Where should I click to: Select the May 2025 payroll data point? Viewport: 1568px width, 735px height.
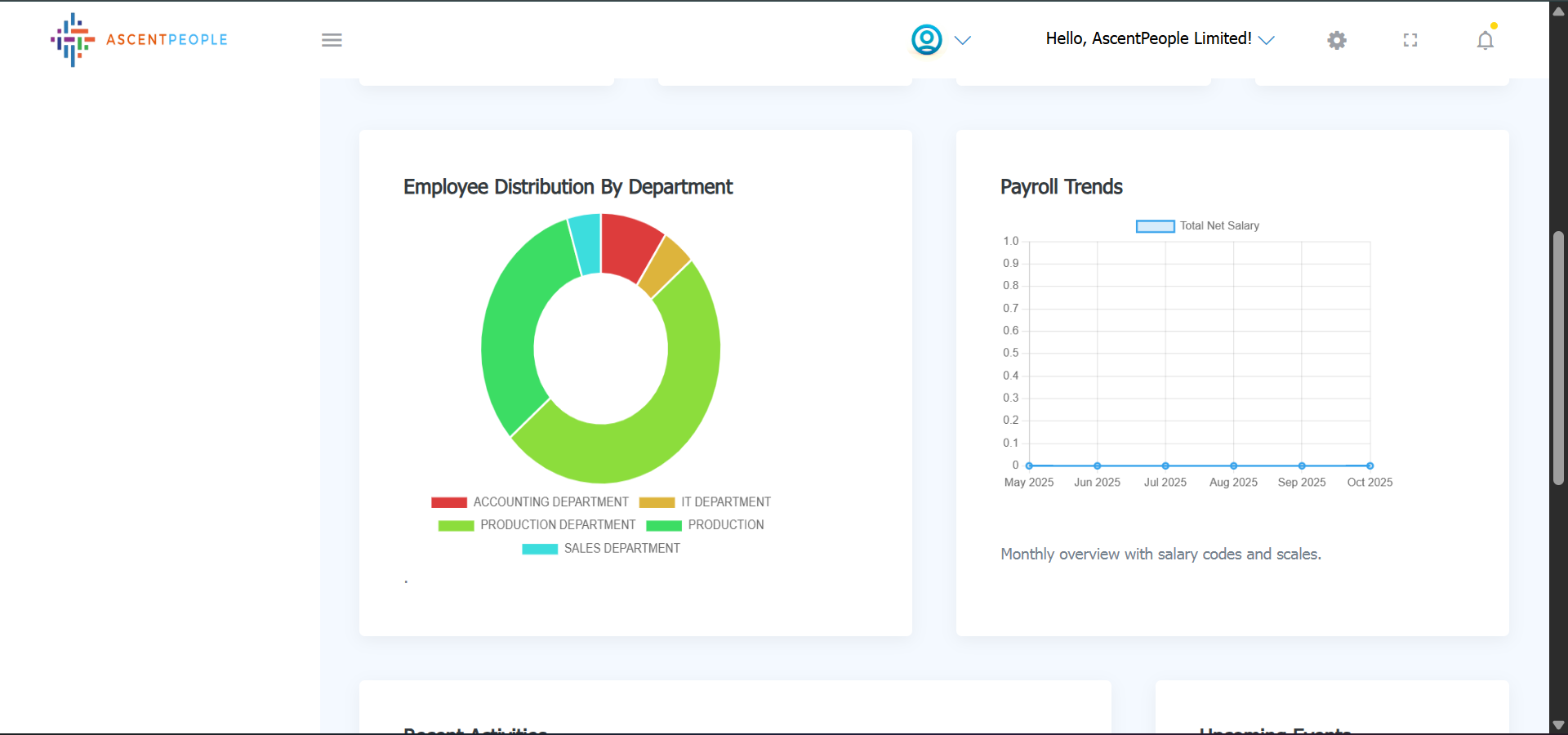pos(1029,465)
